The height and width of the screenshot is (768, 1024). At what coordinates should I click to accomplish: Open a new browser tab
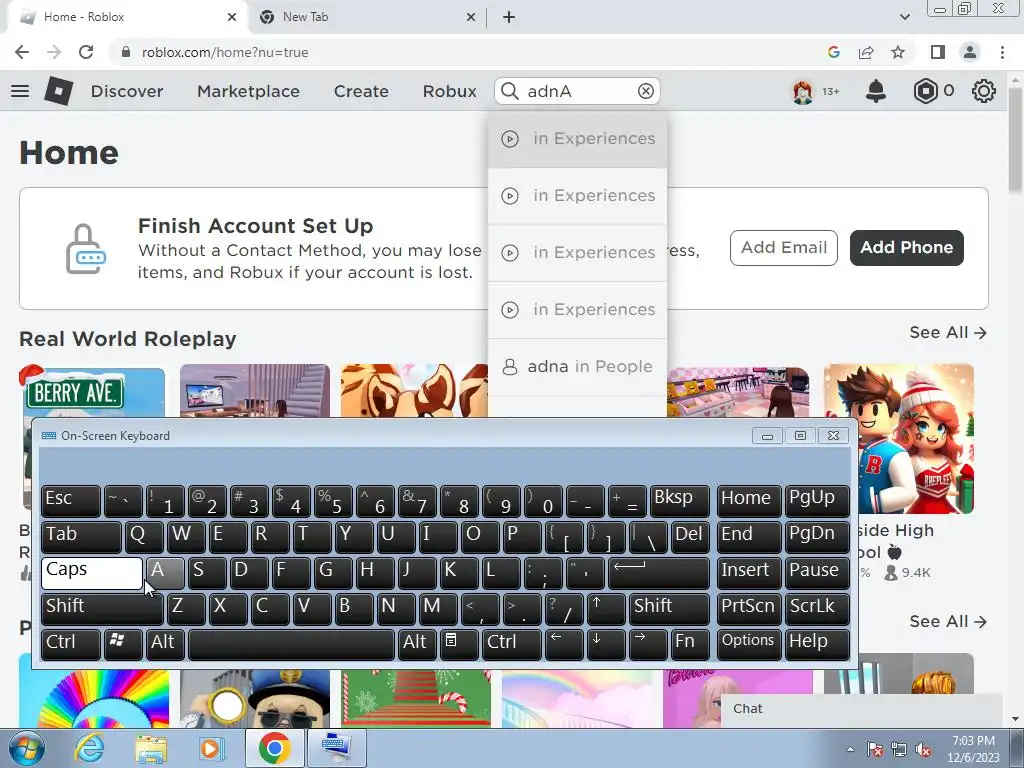click(509, 17)
